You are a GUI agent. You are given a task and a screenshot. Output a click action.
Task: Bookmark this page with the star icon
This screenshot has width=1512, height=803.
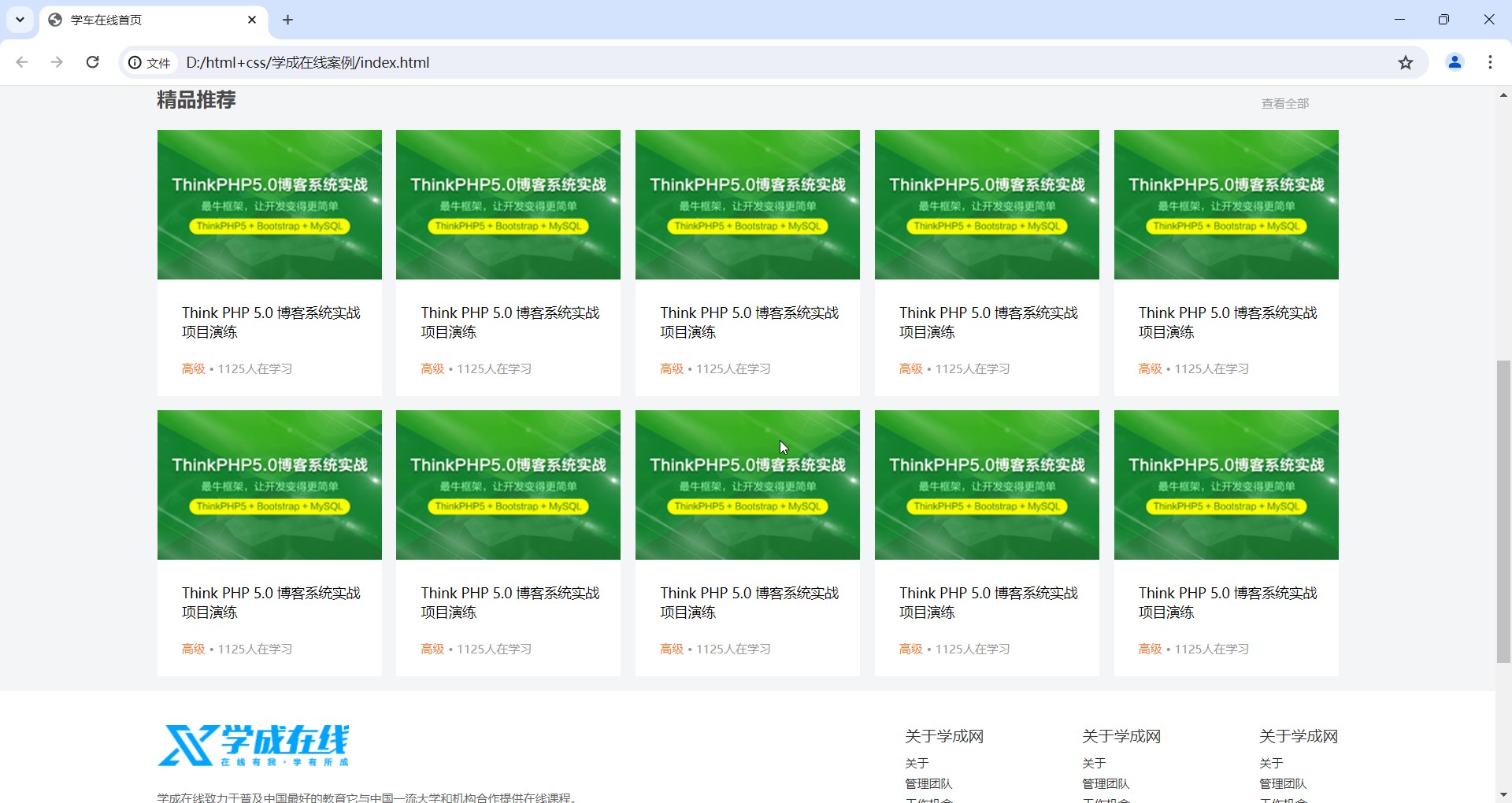coord(1406,62)
